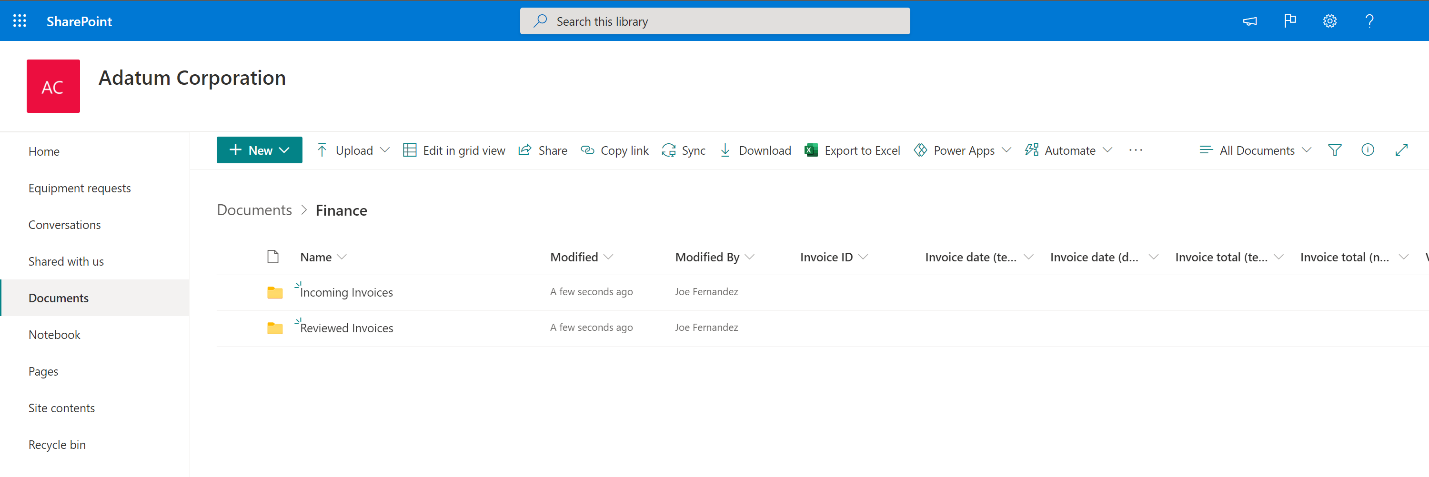The image size is (1429, 477).
Task: Click the Adatum Corporation site title
Action: (x=192, y=78)
